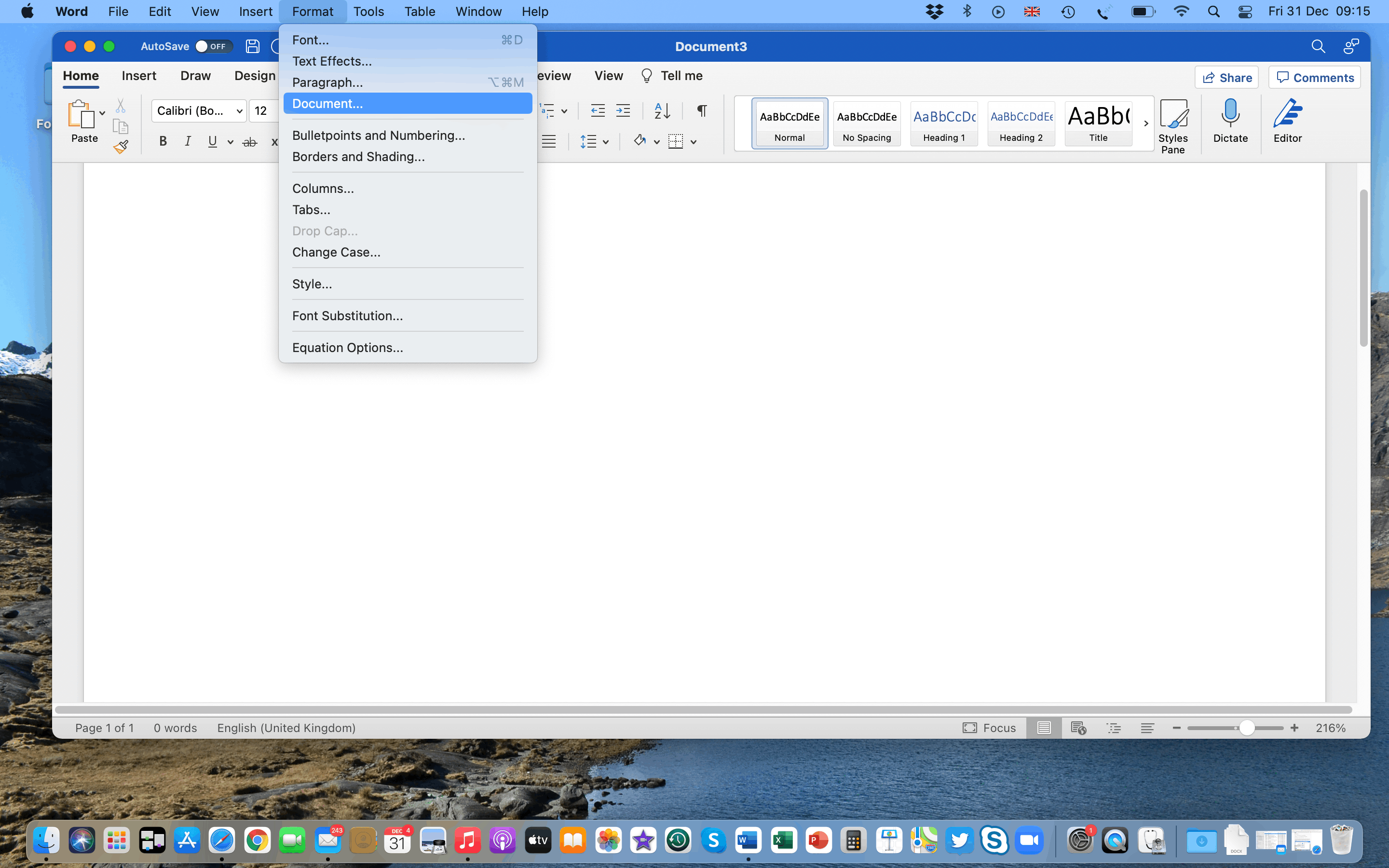Click the vertical document scrollbar
This screenshot has width=1389, height=868.
tap(1363, 268)
